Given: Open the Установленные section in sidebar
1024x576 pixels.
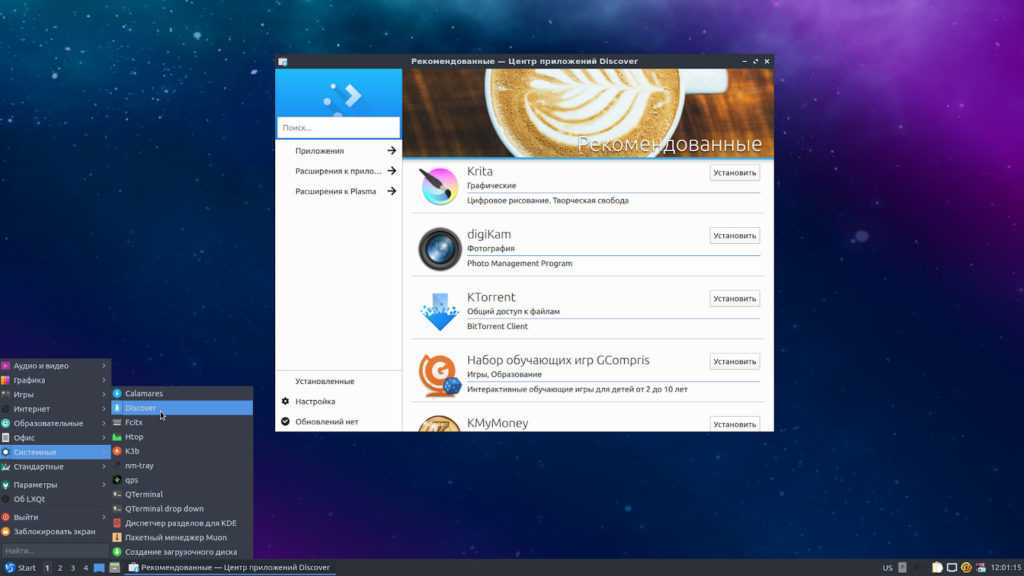Looking at the screenshot, I should point(324,381).
